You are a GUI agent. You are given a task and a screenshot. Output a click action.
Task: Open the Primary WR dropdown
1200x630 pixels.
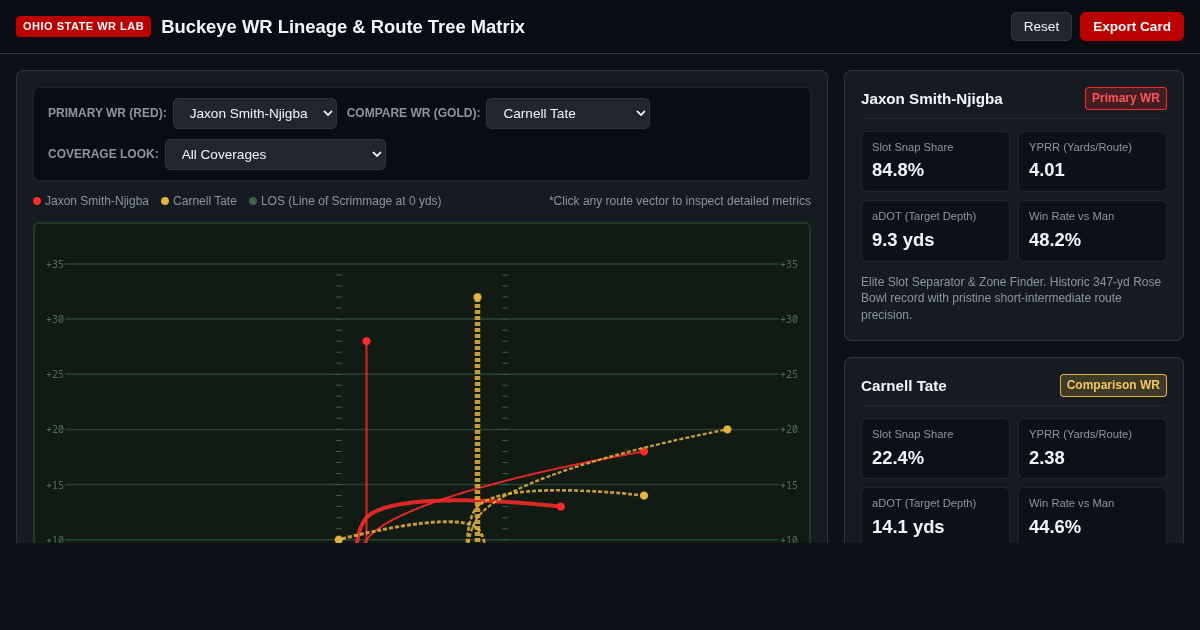(x=255, y=113)
